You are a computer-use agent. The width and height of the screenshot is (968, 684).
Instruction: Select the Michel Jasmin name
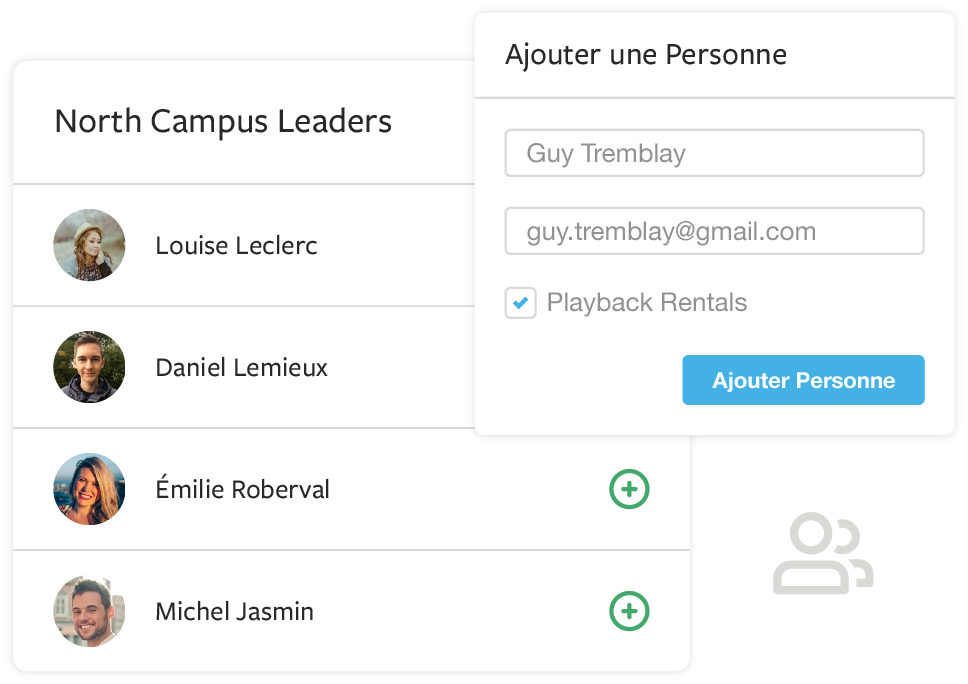pyautogui.click(x=234, y=612)
